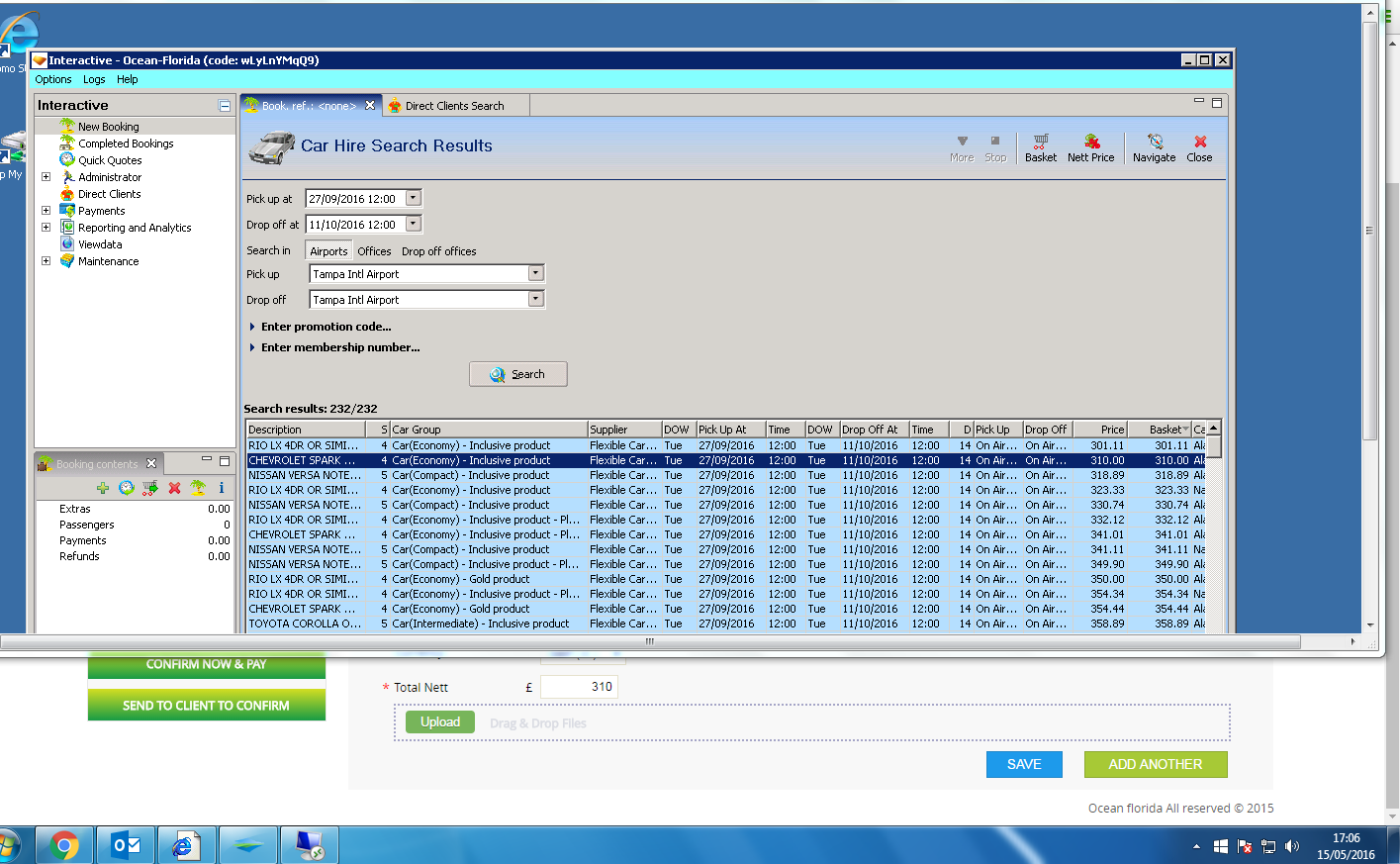Image resolution: width=1400 pixels, height=864 pixels.
Task: Expand the Administrator tree node
Action: (46, 177)
